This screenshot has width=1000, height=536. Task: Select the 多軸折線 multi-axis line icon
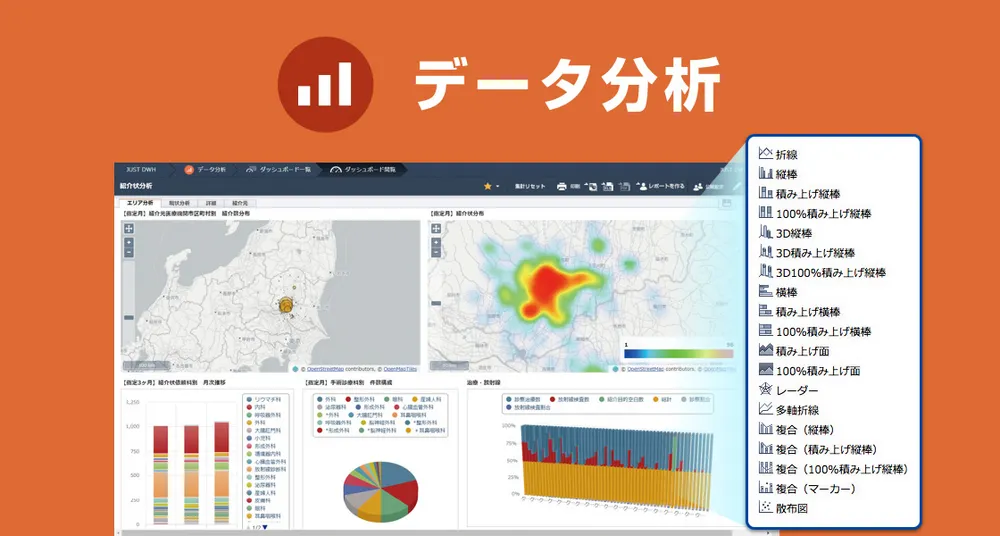coord(766,410)
